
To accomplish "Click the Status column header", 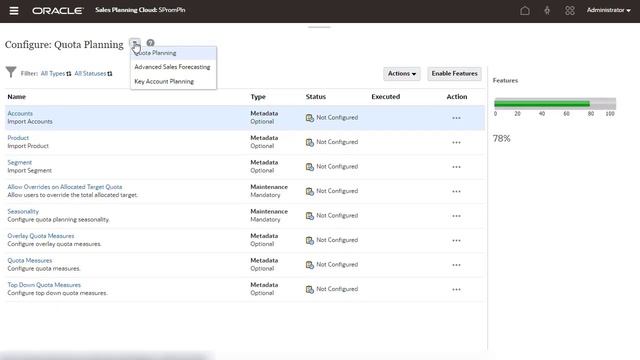I will [x=316, y=97].
